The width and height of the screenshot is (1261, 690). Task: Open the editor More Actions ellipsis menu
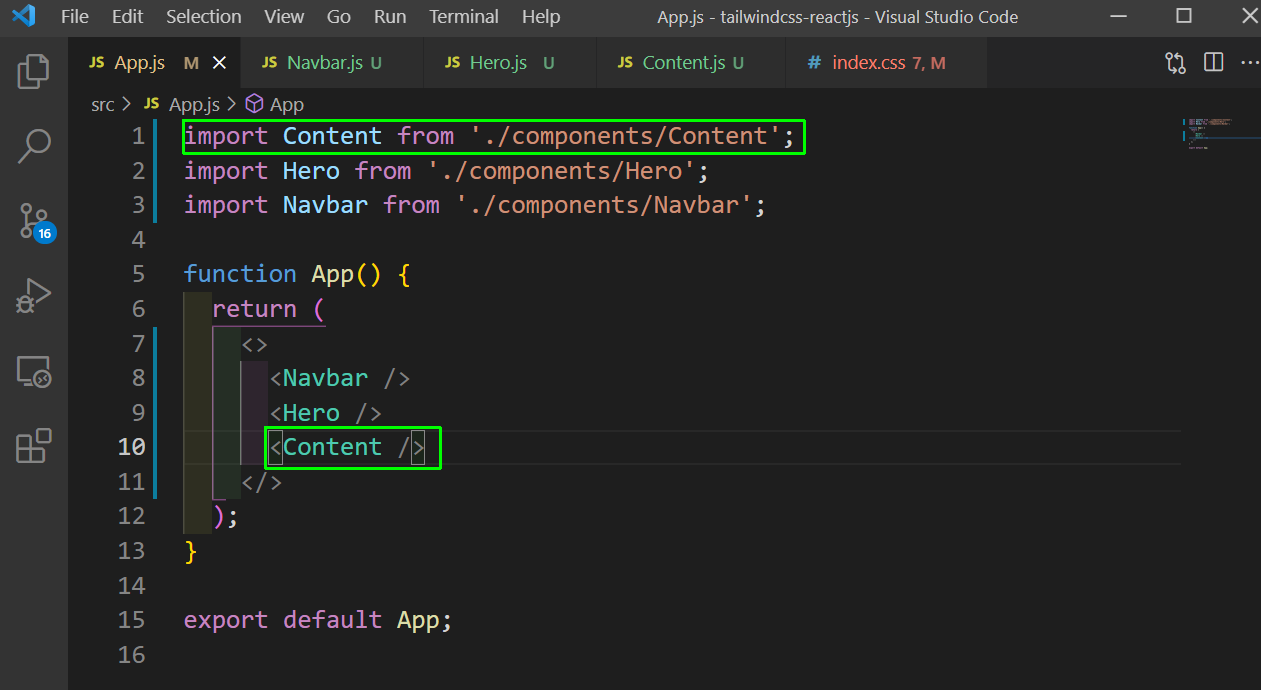(1250, 63)
